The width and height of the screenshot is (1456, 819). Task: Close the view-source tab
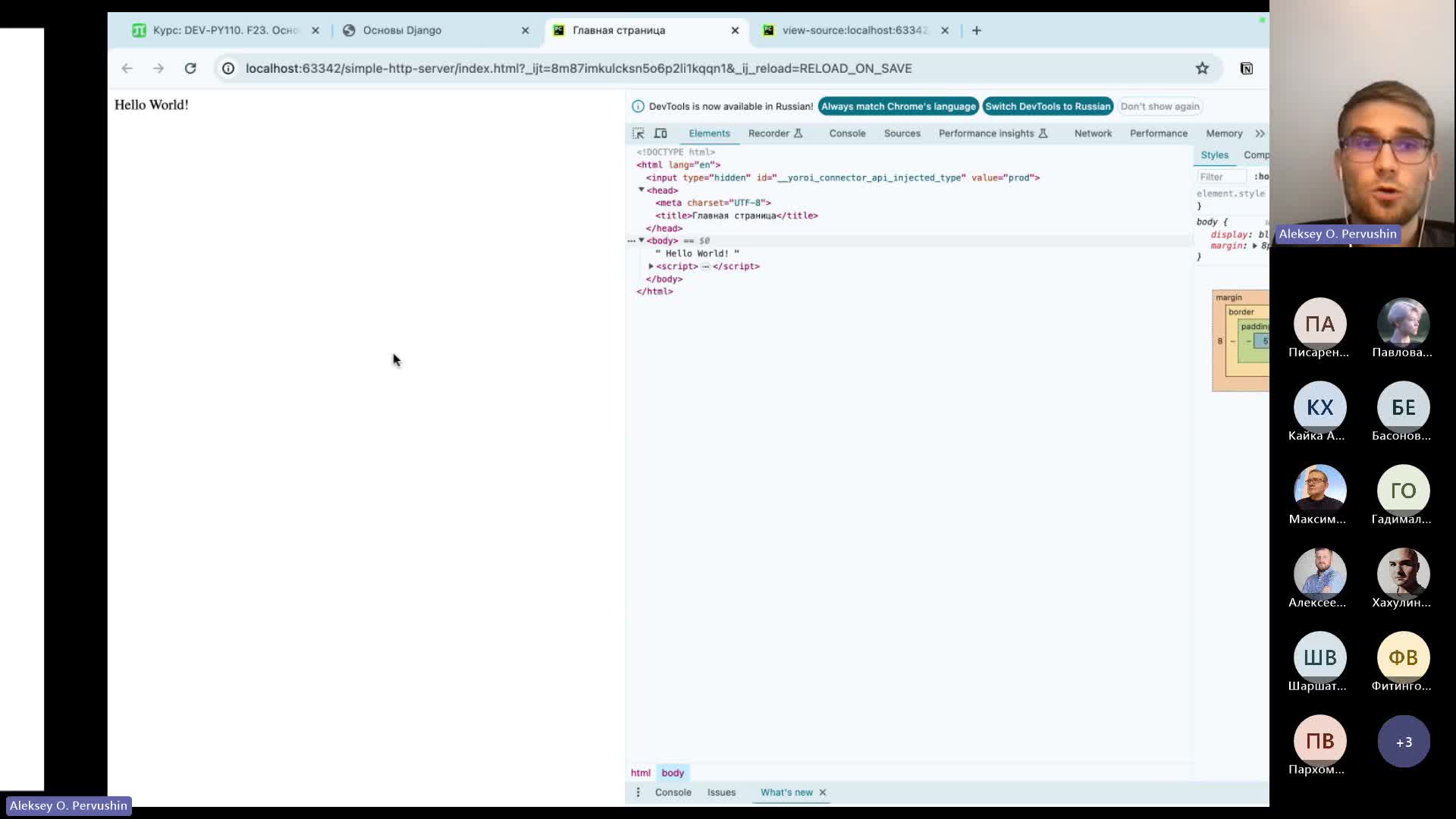pos(945,30)
